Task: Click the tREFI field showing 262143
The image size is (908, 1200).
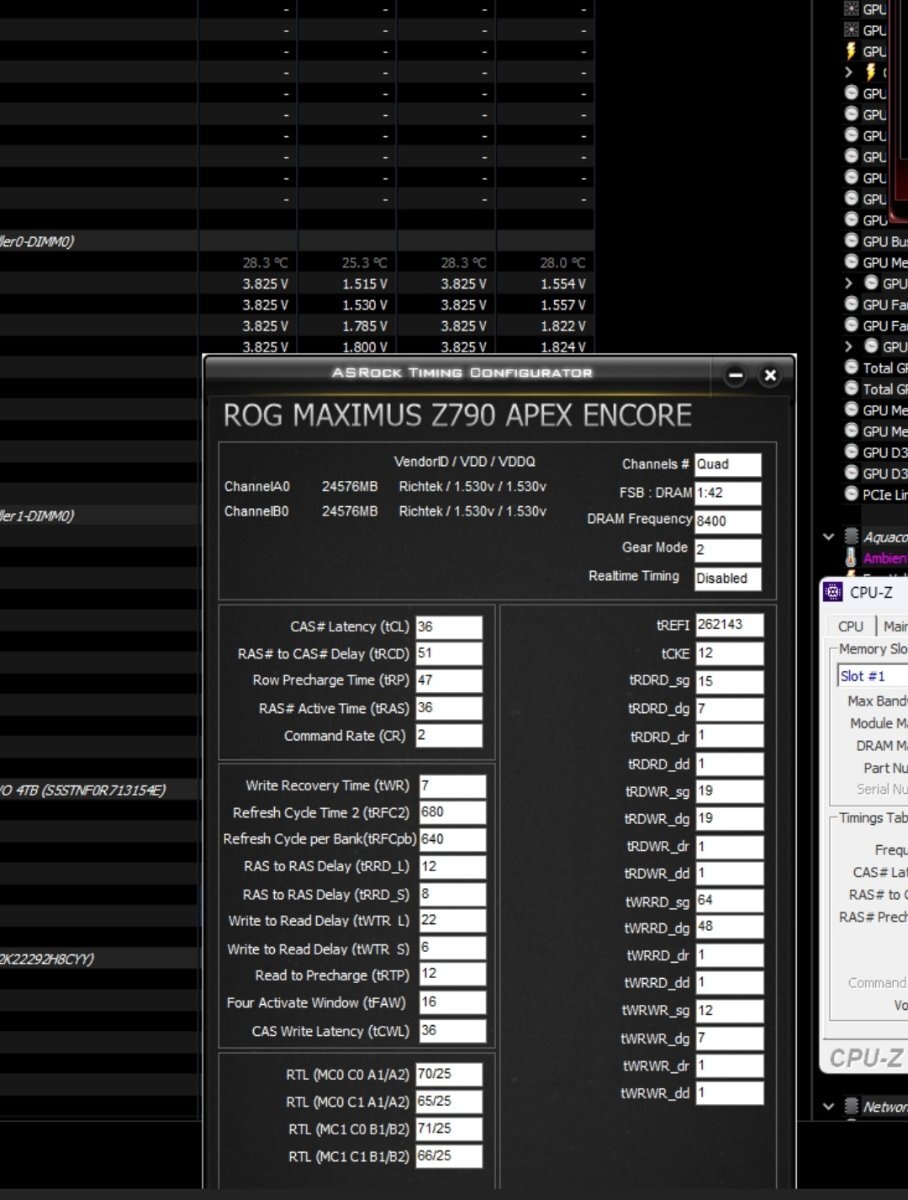Action: [x=730, y=625]
